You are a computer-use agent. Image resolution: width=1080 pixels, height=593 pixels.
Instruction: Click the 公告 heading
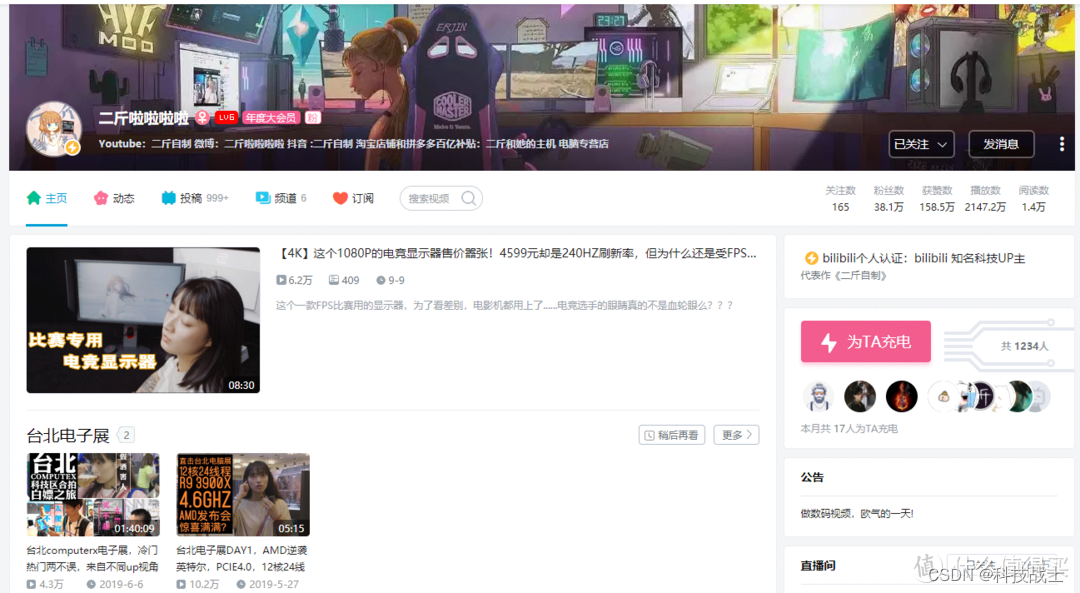click(812, 477)
